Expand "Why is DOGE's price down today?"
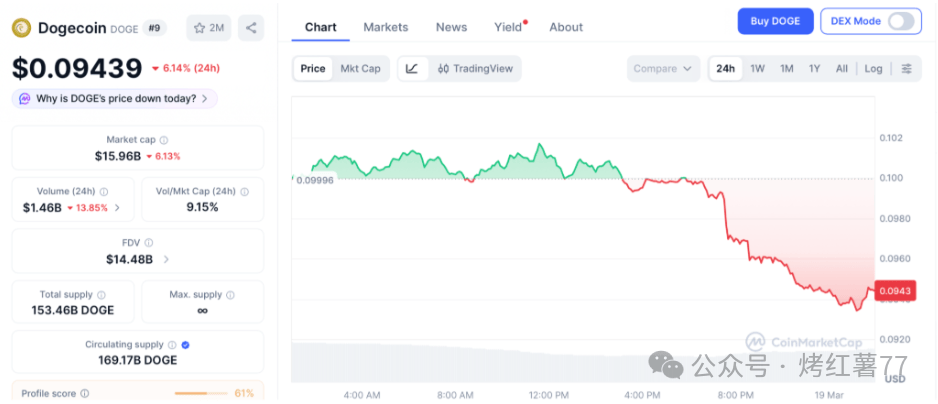 coord(114,99)
